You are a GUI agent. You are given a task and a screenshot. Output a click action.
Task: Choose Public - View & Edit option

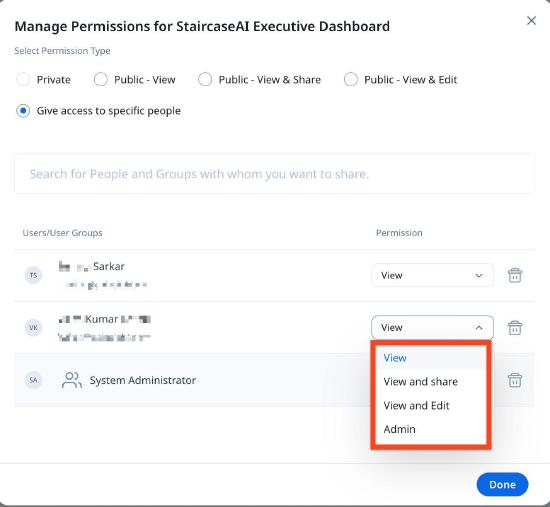(x=351, y=80)
